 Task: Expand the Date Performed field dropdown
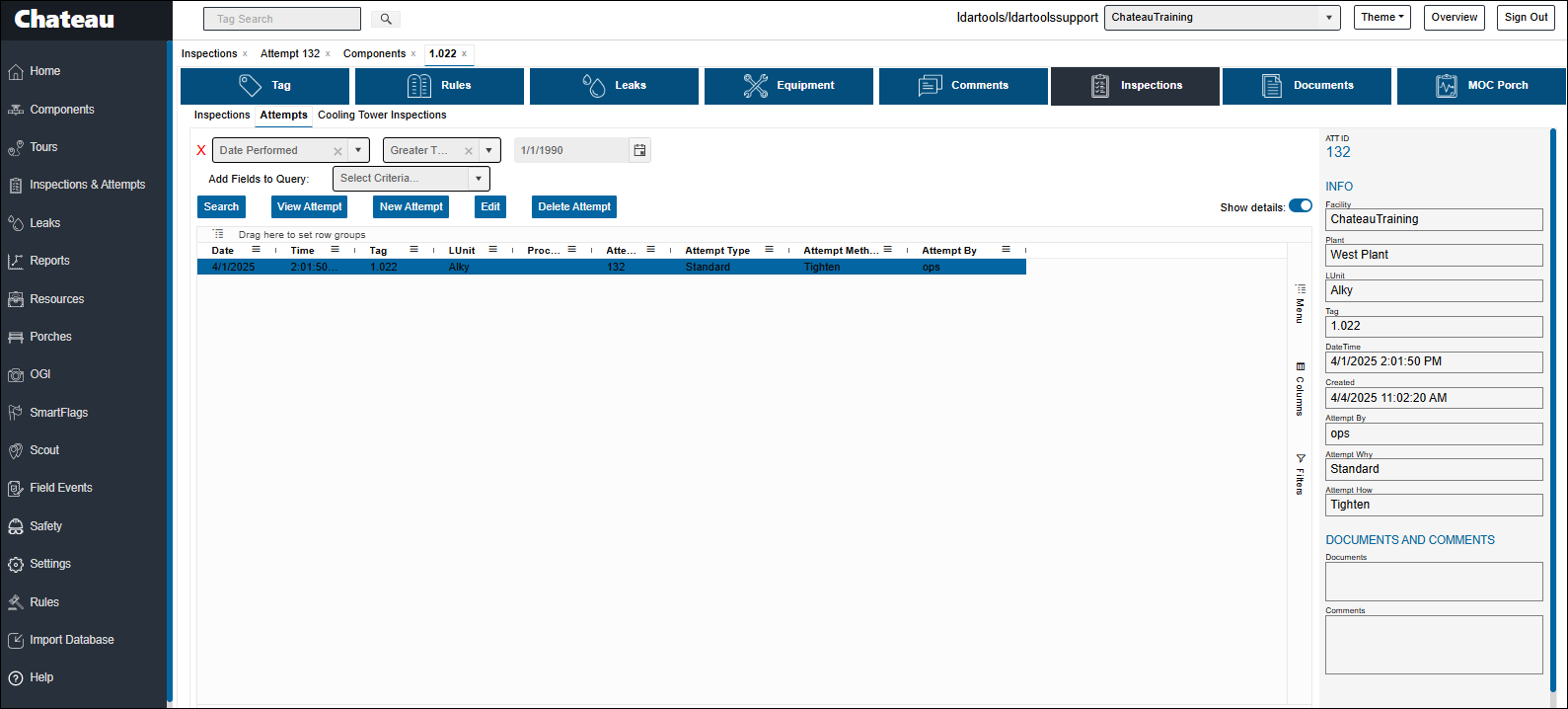coord(358,150)
